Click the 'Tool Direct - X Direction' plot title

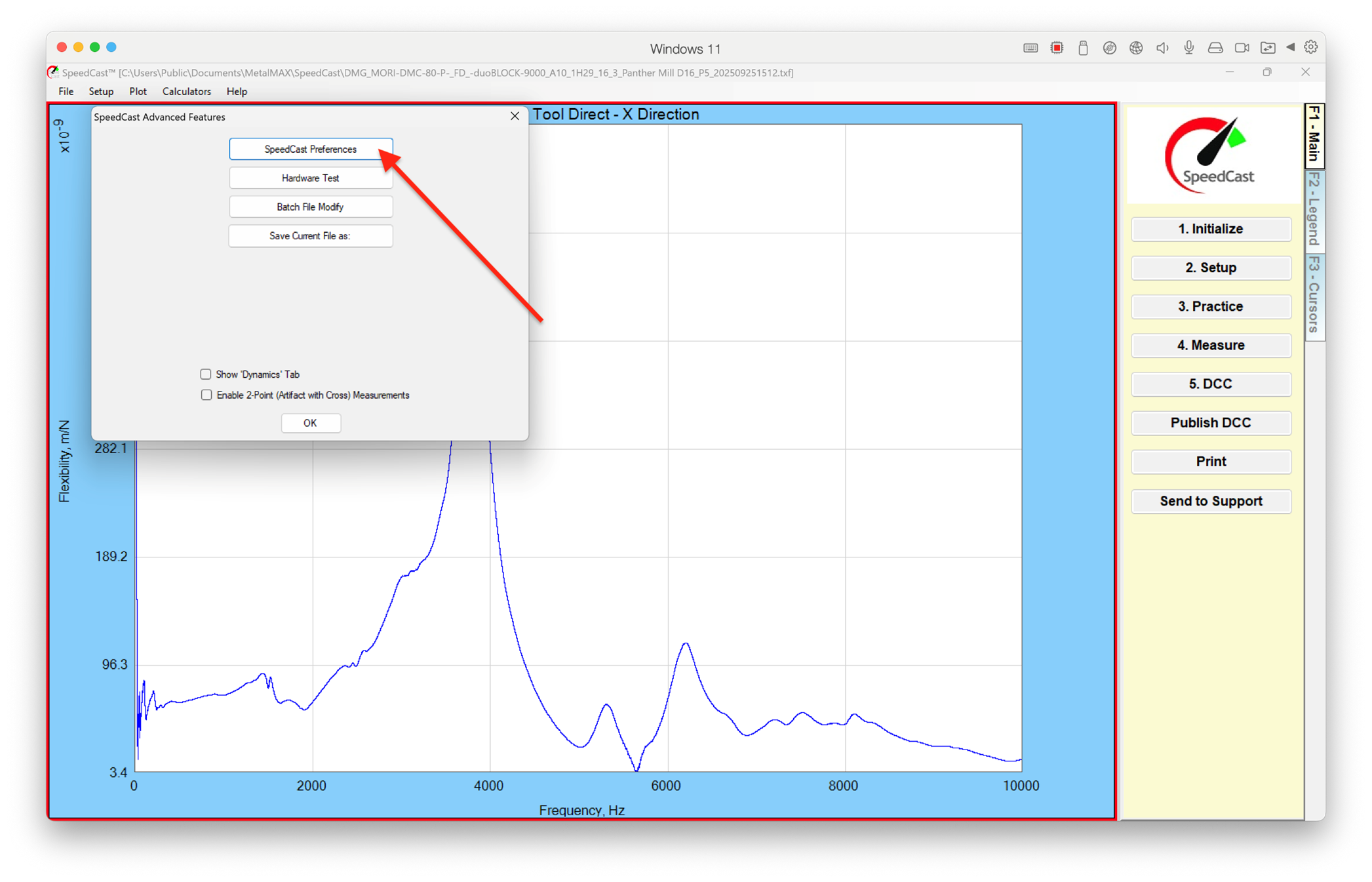point(616,115)
